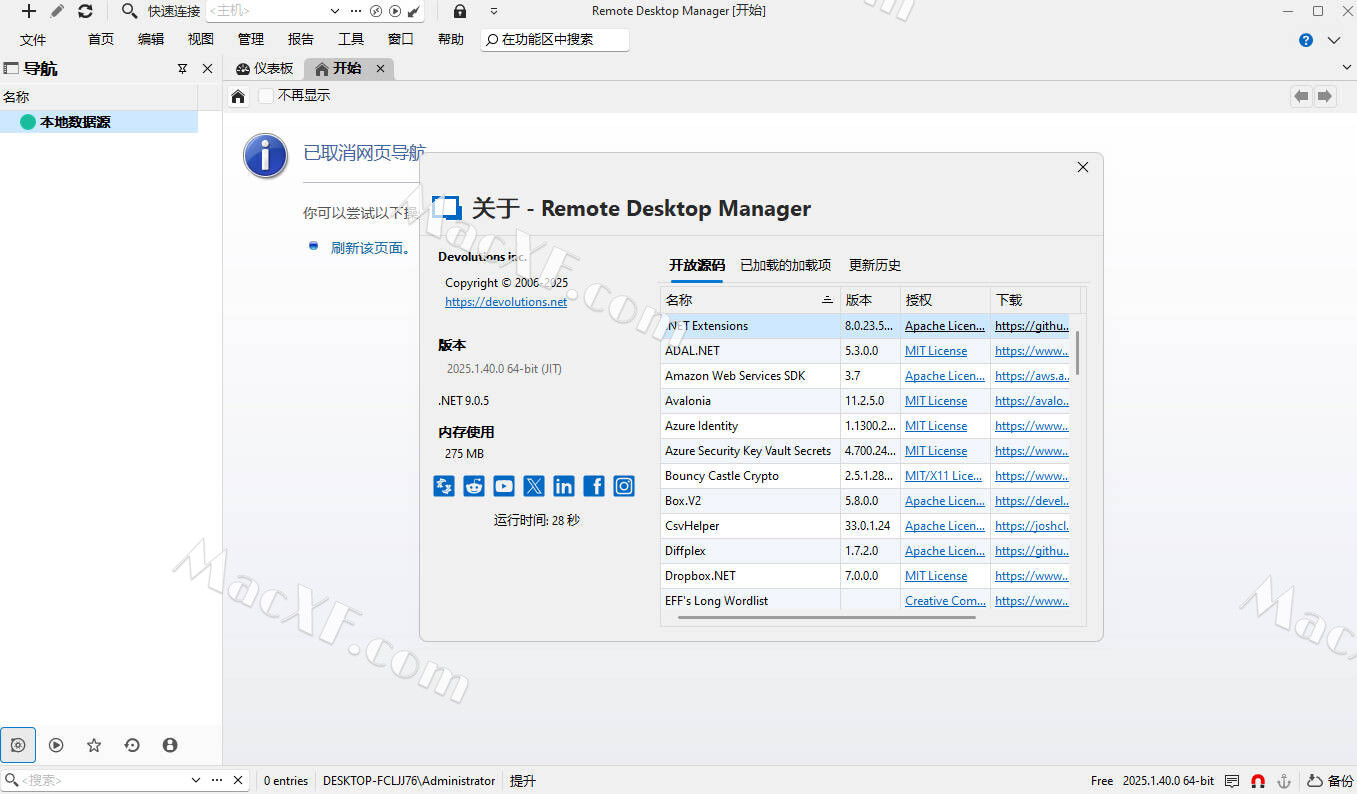1357x794 pixels.
Task: Open the Creative Commons license link
Action: (945, 601)
